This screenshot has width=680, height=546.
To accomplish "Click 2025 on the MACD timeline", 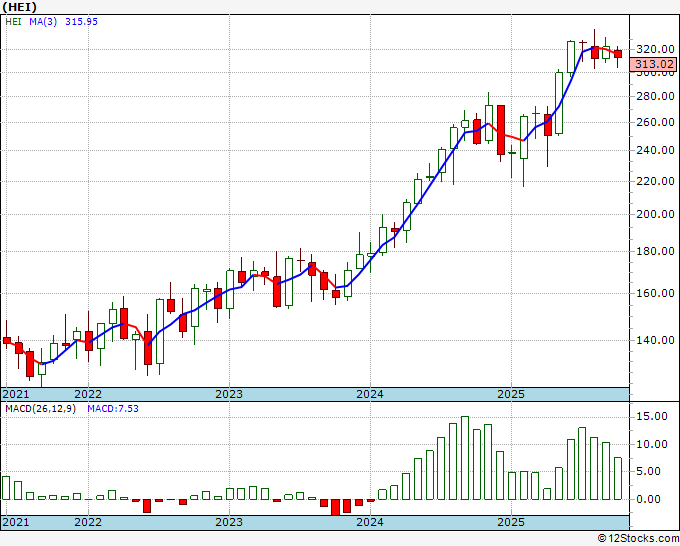I will [x=511, y=522].
